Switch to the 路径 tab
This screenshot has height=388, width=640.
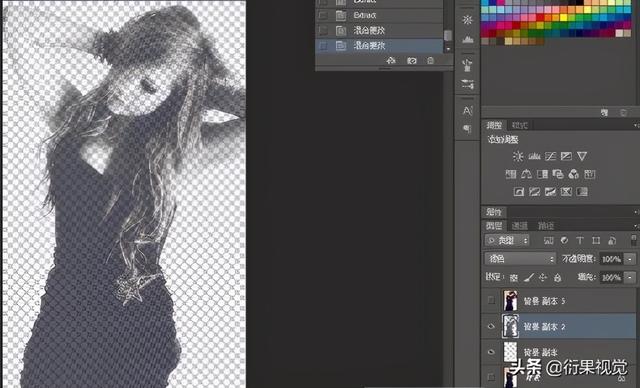pos(546,226)
